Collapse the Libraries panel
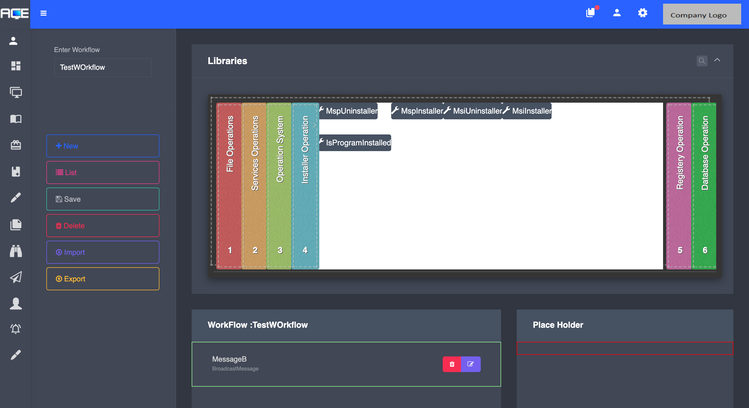The height and width of the screenshot is (408, 749). tap(717, 61)
